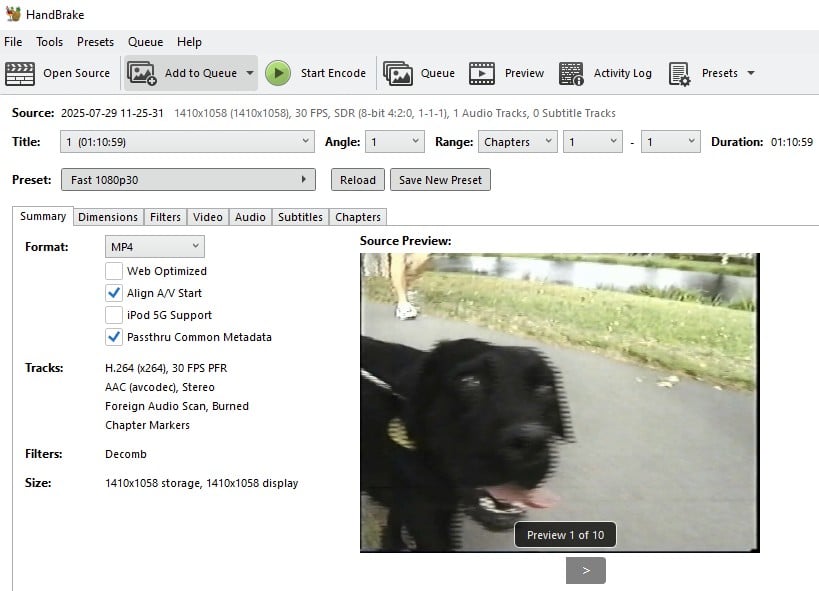Open the Preset selector showing Fast 1080p30

(188, 180)
